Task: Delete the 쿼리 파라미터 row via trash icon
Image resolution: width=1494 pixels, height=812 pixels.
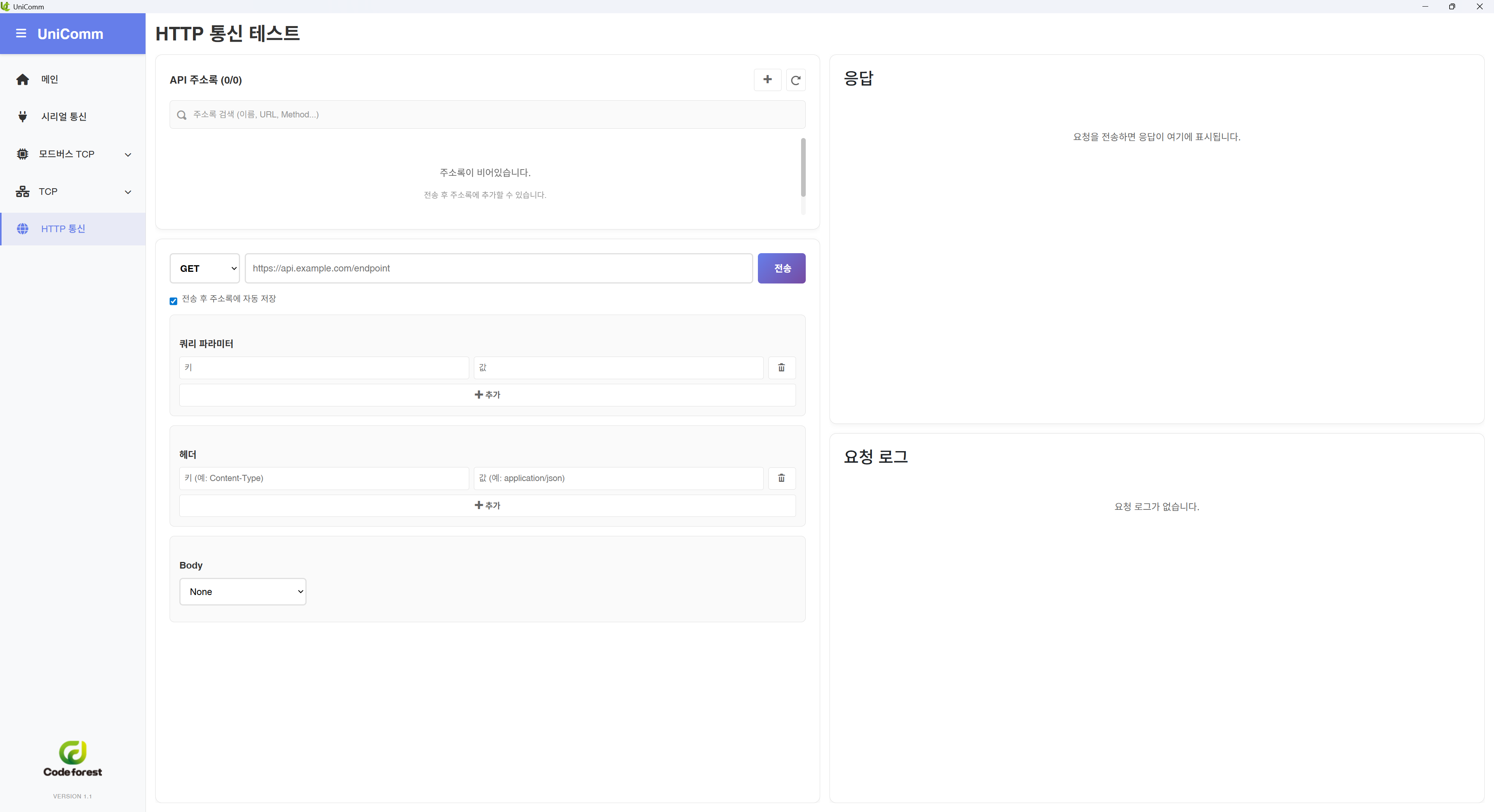Action: (781, 367)
